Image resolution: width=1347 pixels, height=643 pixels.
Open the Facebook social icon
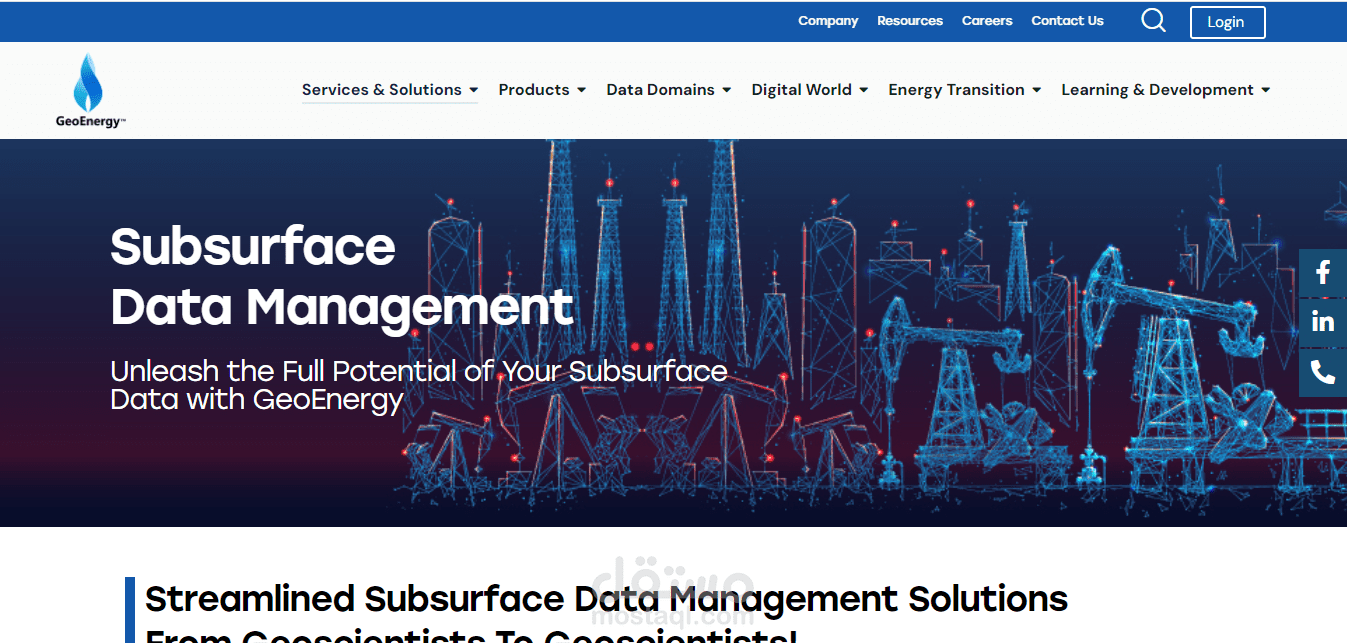(x=1323, y=272)
